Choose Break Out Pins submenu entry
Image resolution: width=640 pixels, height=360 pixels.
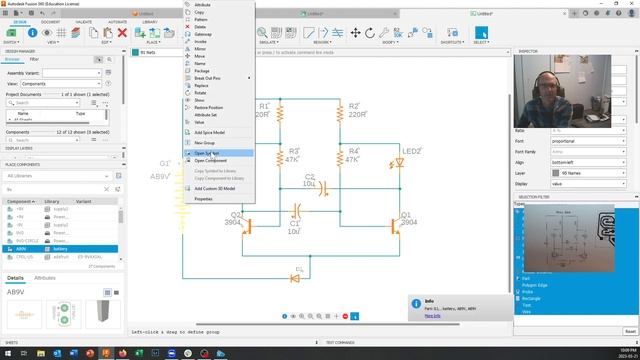pyautogui.click(x=219, y=78)
